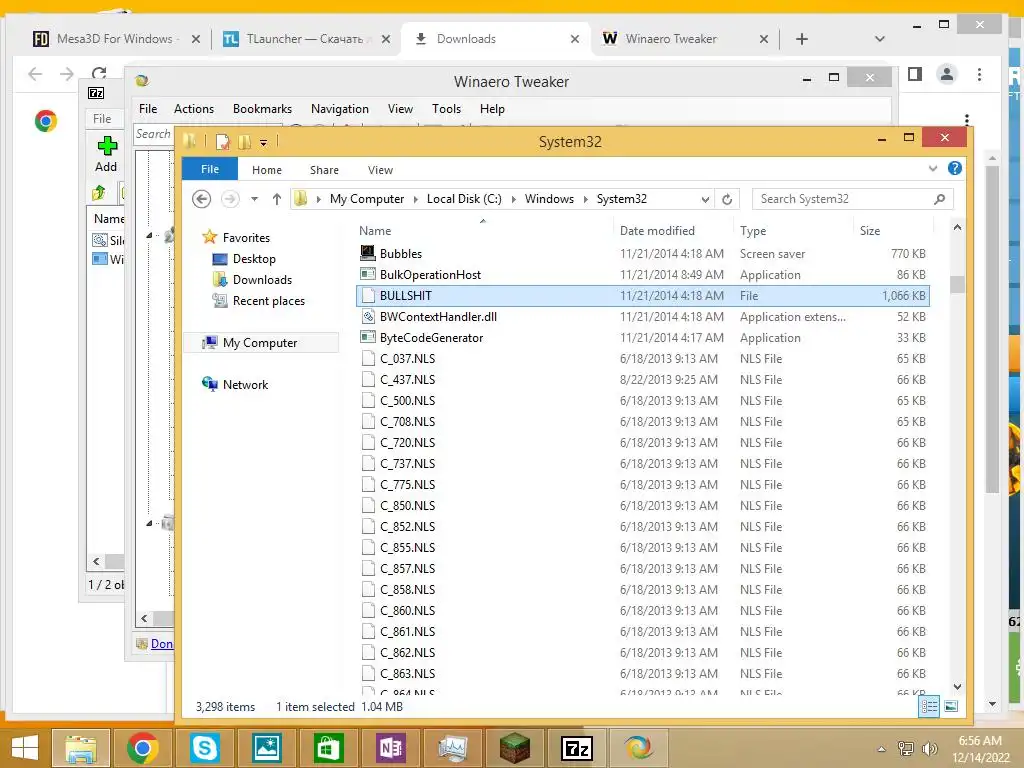
Task: Select the Bubbles screen saver file
Action: pyautogui.click(x=643, y=253)
